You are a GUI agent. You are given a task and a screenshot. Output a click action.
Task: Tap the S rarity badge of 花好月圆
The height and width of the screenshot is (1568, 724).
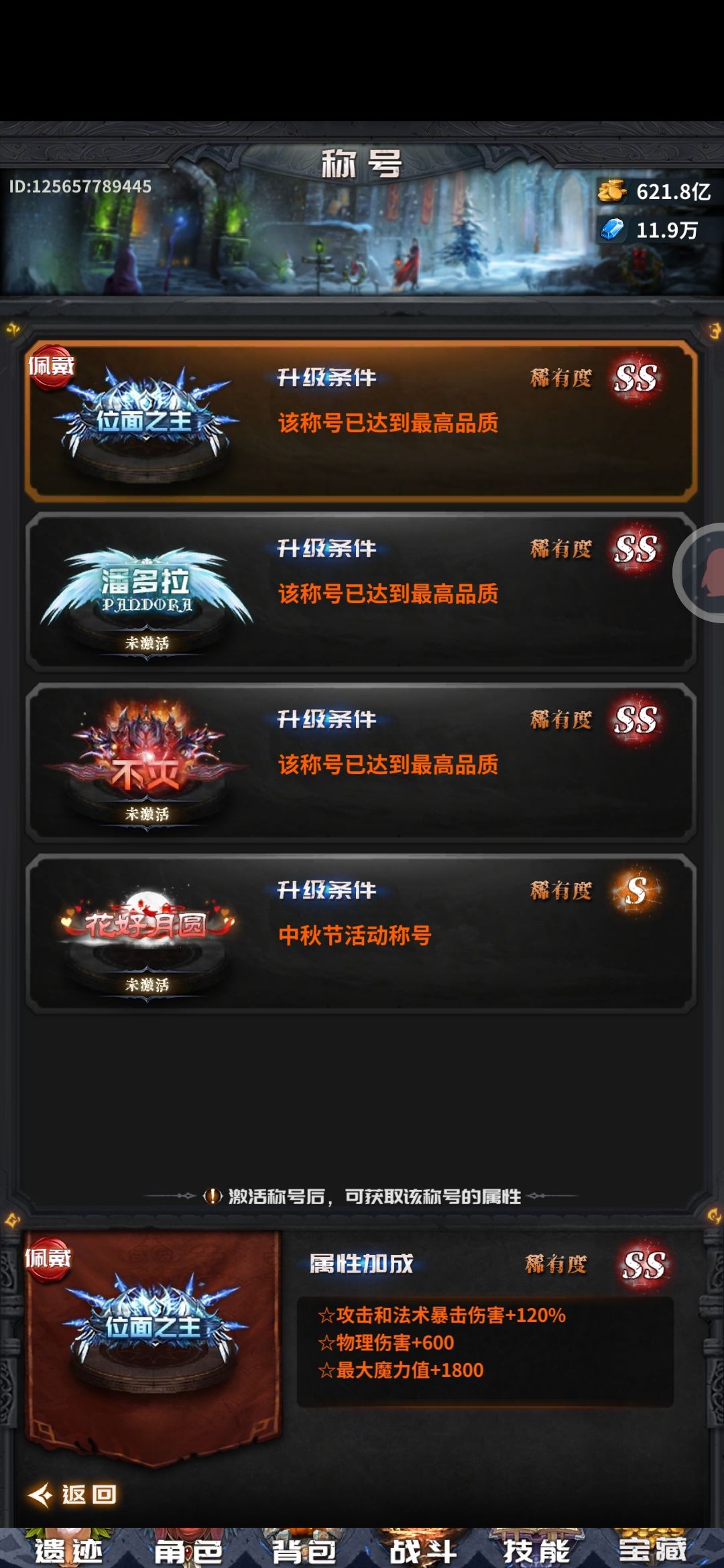pos(636,891)
